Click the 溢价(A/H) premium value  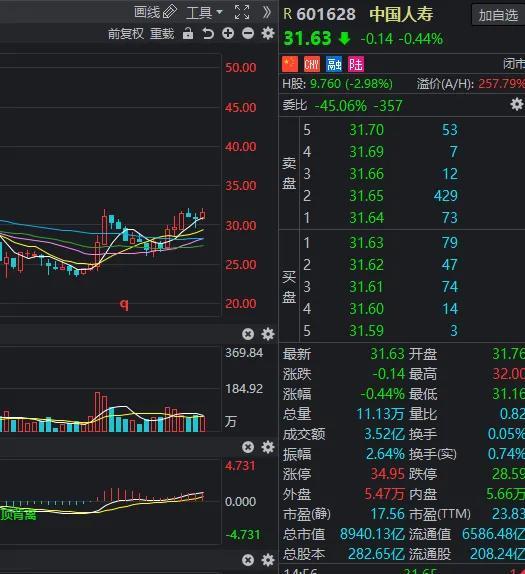(502, 84)
